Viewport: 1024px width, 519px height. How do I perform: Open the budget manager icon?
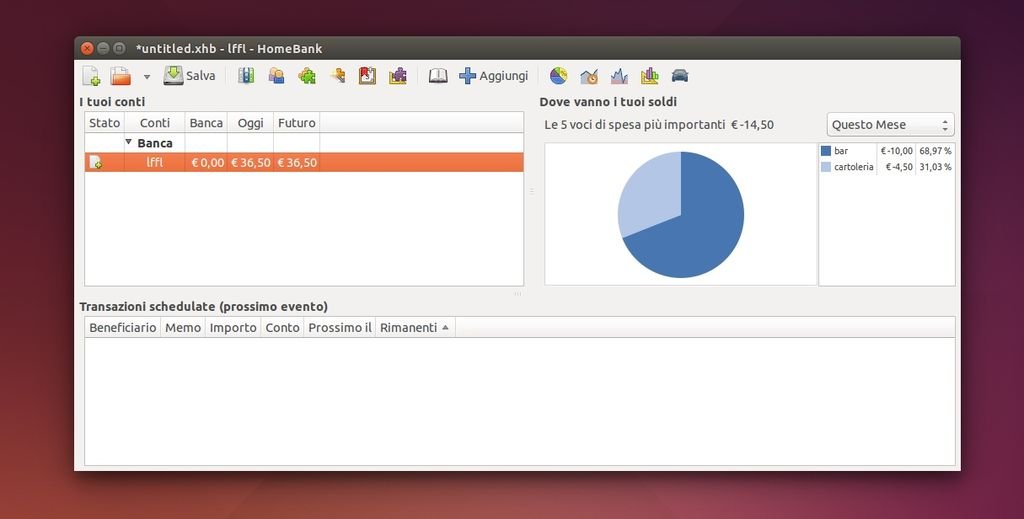tap(398, 76)
